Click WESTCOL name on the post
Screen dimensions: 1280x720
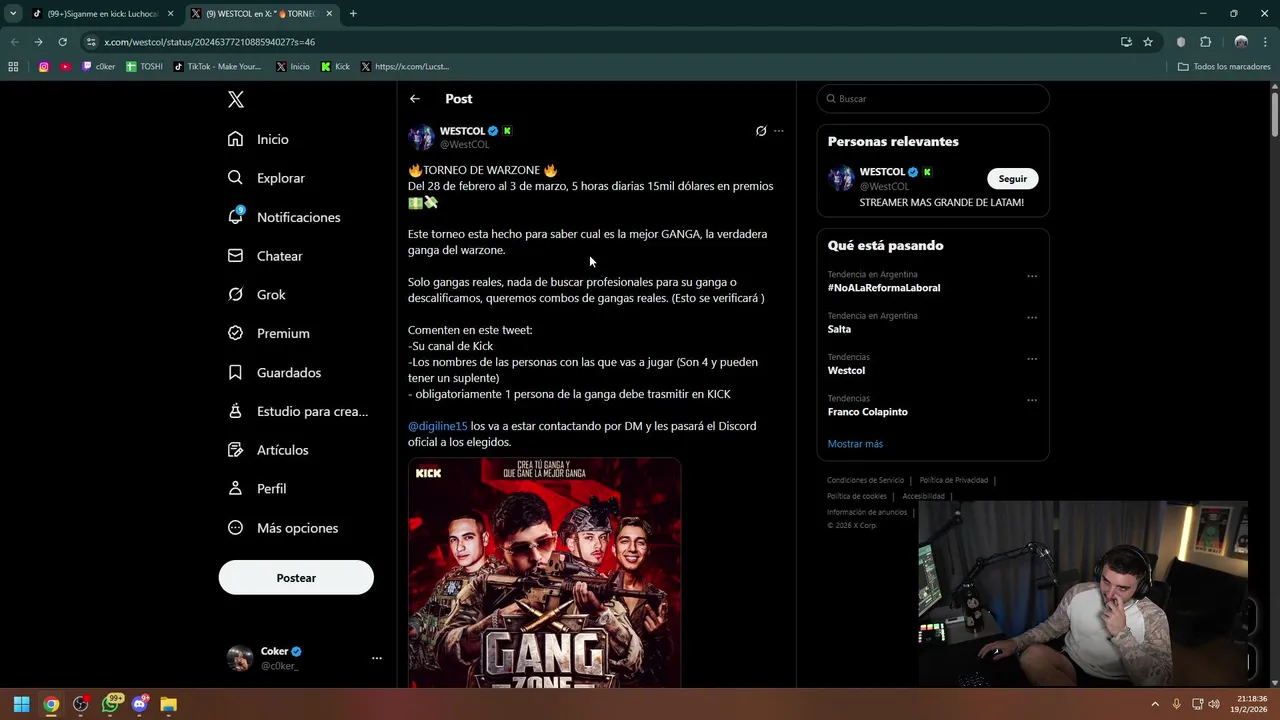click(x=462, y=131)
